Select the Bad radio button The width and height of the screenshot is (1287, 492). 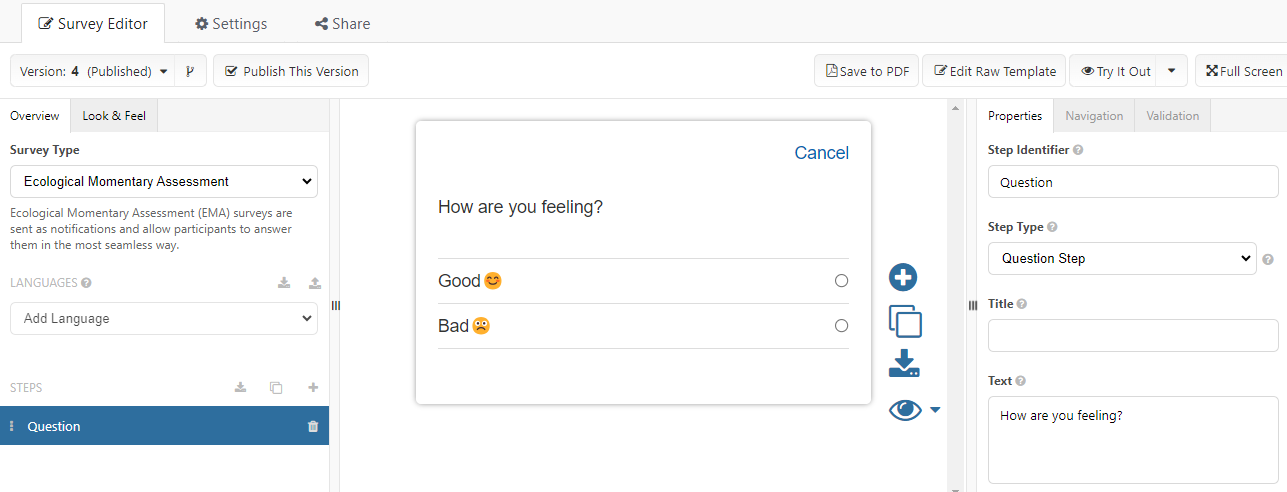841,326
